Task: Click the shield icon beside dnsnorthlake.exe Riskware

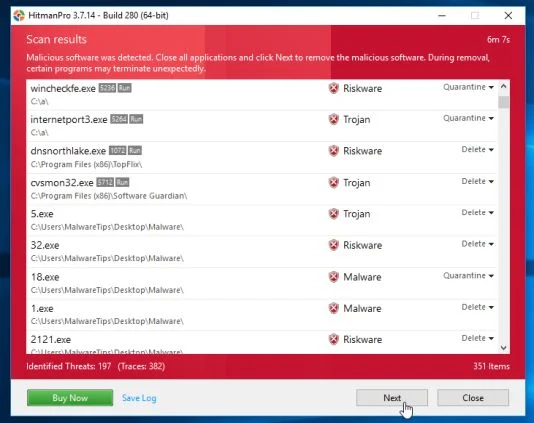Action: point(333,151)
